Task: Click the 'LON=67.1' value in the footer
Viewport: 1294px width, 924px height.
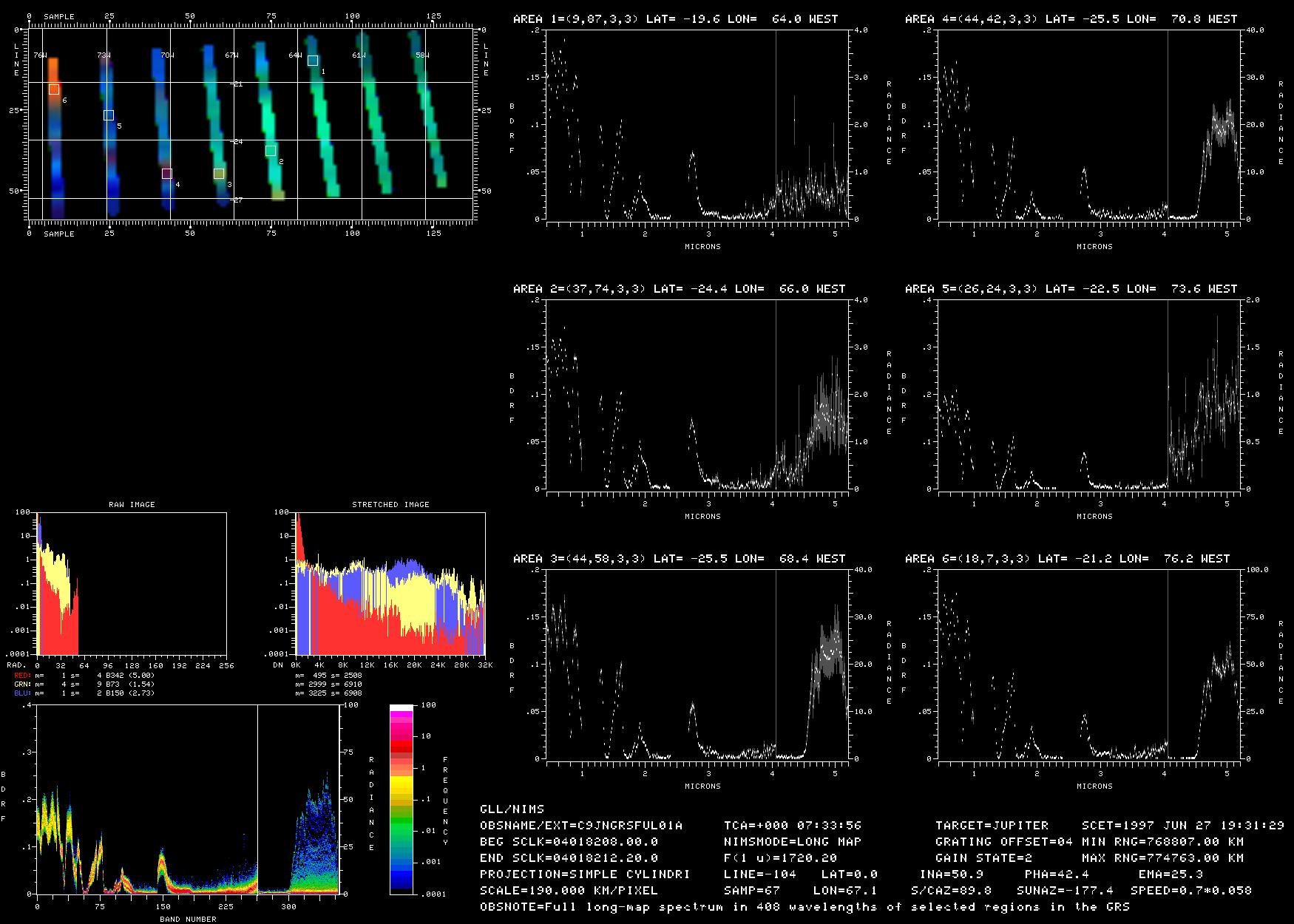Action: 845,891
